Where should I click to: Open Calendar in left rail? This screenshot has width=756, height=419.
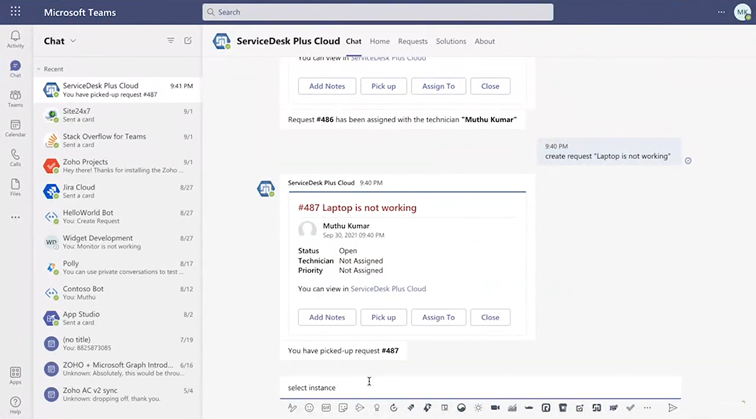click(x=15, y=128)
